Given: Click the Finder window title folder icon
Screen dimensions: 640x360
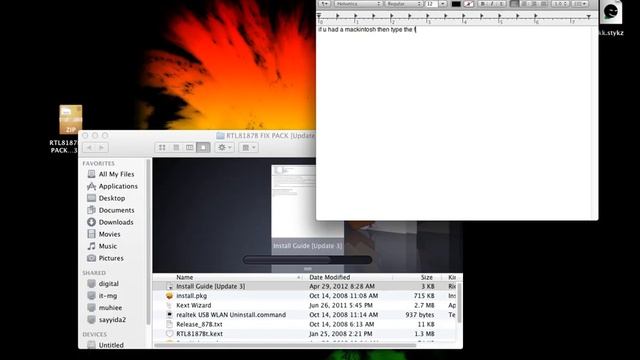Looking at the screenshot, I should 220,136.
